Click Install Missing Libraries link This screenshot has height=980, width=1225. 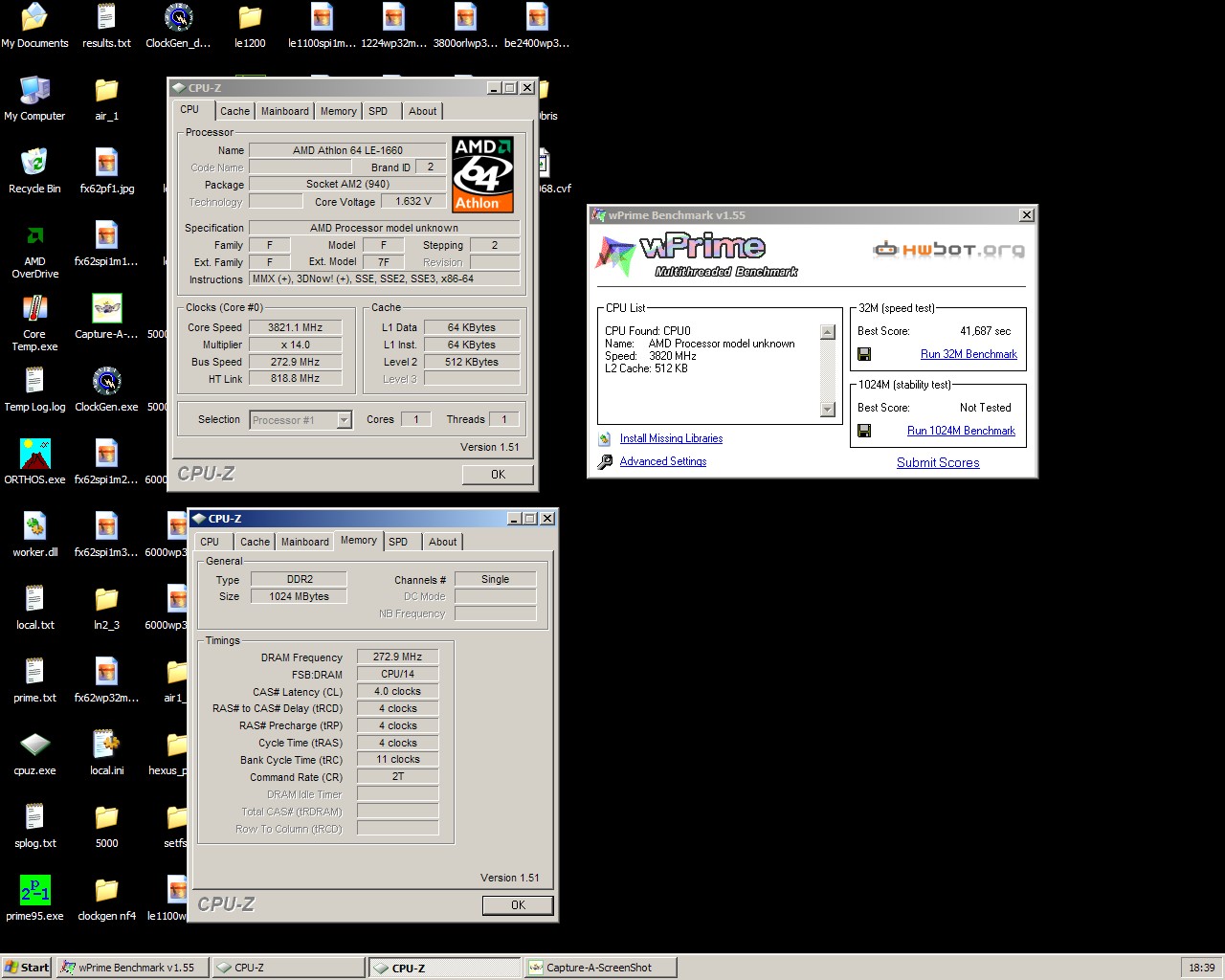tap(671, 438)
